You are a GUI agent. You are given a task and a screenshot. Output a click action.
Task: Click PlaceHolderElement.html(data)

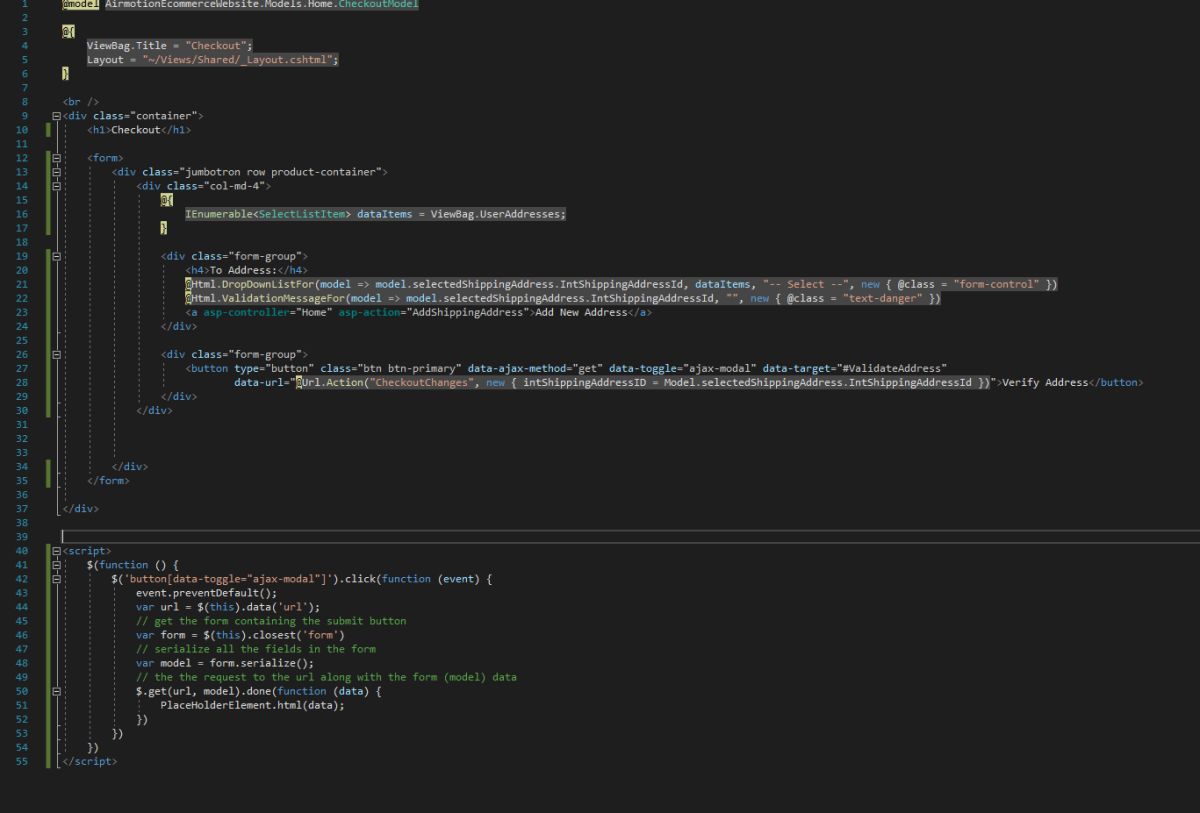pyautogui.click(x=252, y=705)
